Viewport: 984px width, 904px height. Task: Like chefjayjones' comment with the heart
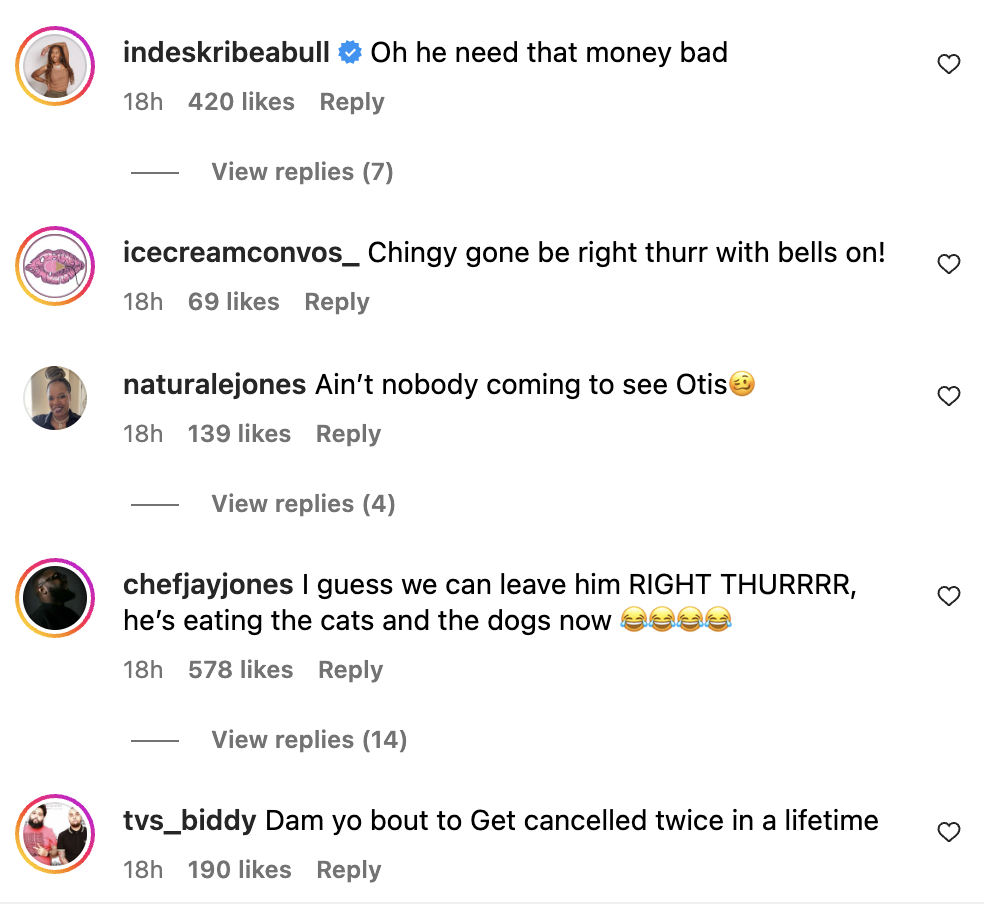click(x=948, y=597)
